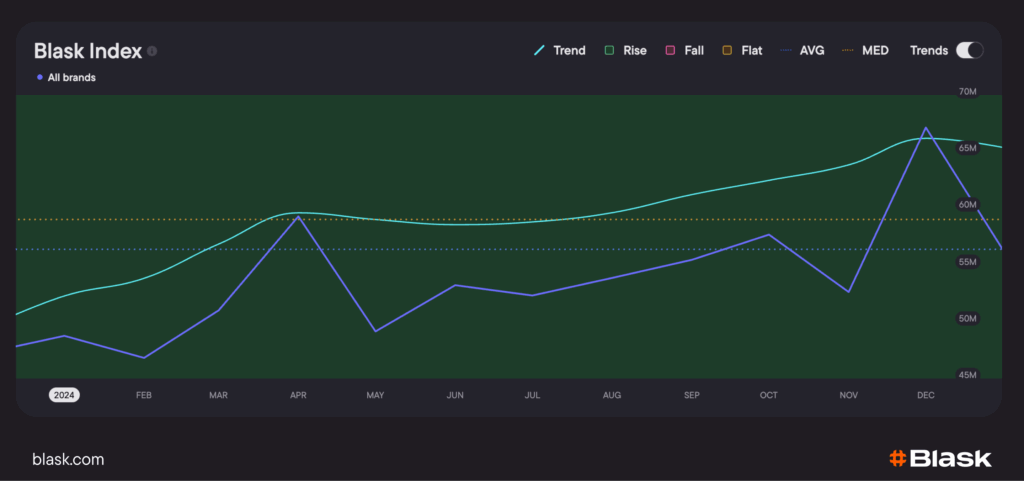Open the blask.com link
Viewport: 1024px width, 481px height.
point(68,460)
